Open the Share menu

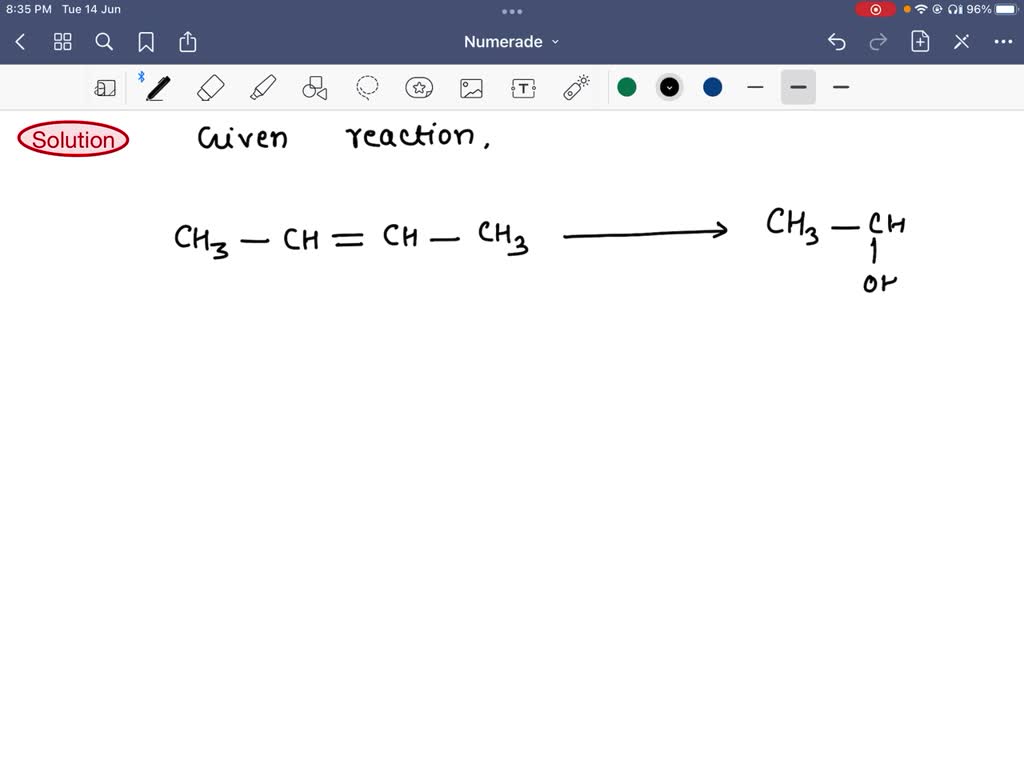click(188, 42)
